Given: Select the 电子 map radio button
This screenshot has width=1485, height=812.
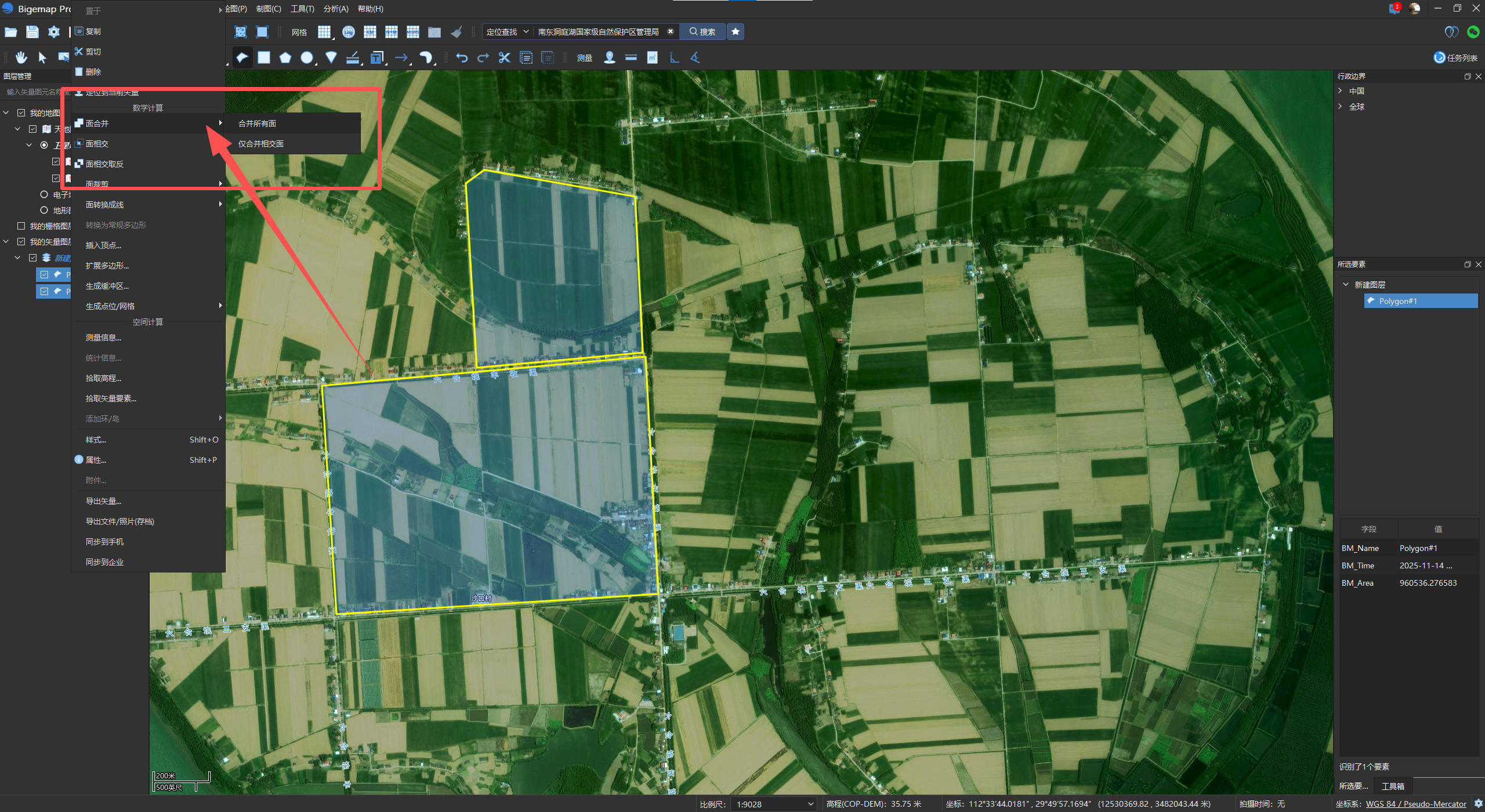Looking at the screenshot, I should pos(44,194).
